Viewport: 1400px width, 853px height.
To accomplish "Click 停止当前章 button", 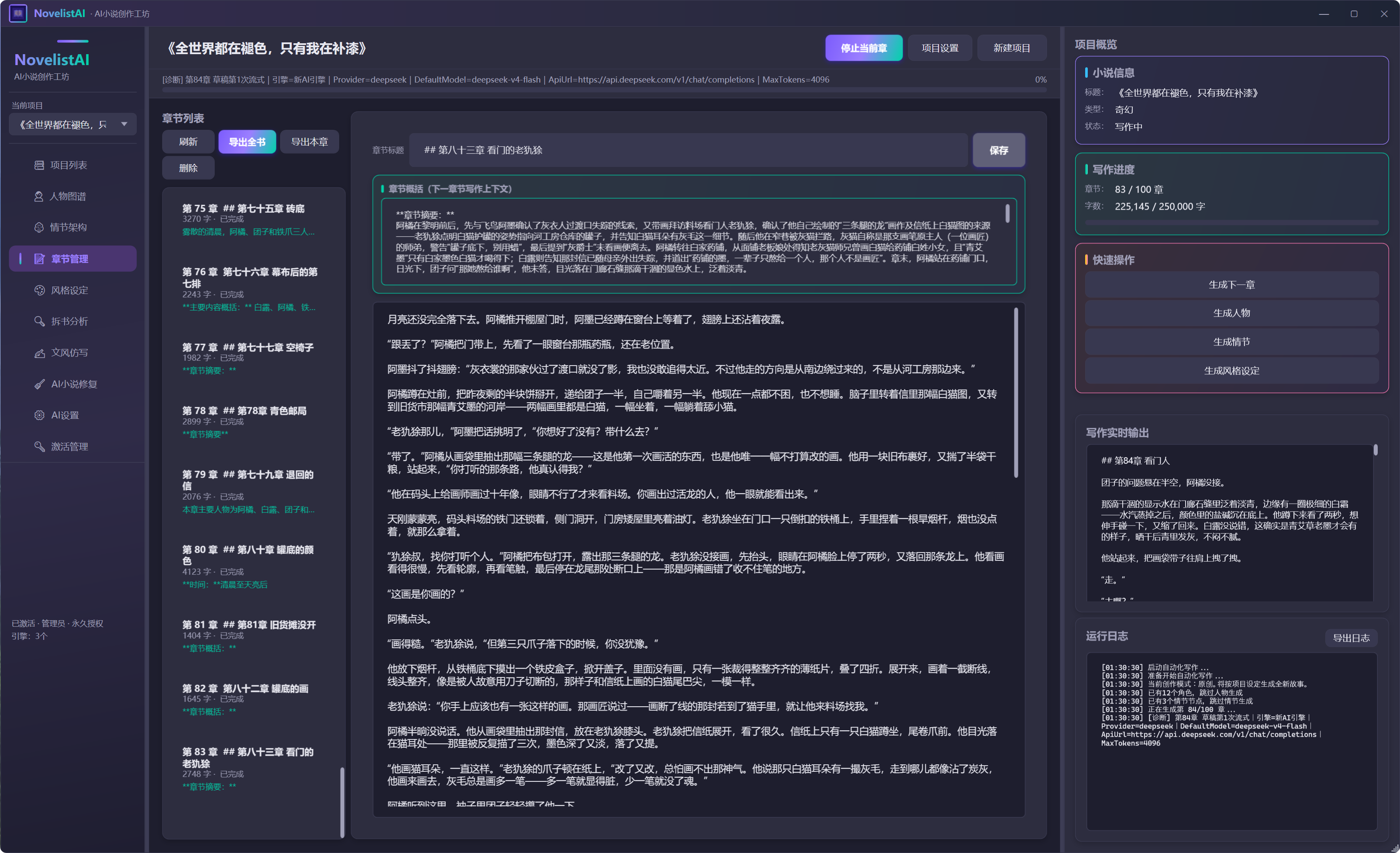I will [864, 48].
